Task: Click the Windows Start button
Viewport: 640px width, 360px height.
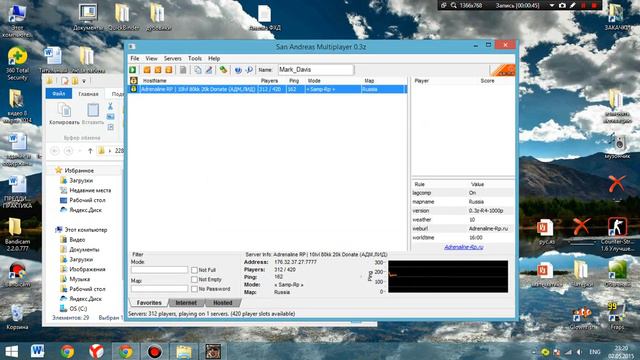Action: coord(11,351)
